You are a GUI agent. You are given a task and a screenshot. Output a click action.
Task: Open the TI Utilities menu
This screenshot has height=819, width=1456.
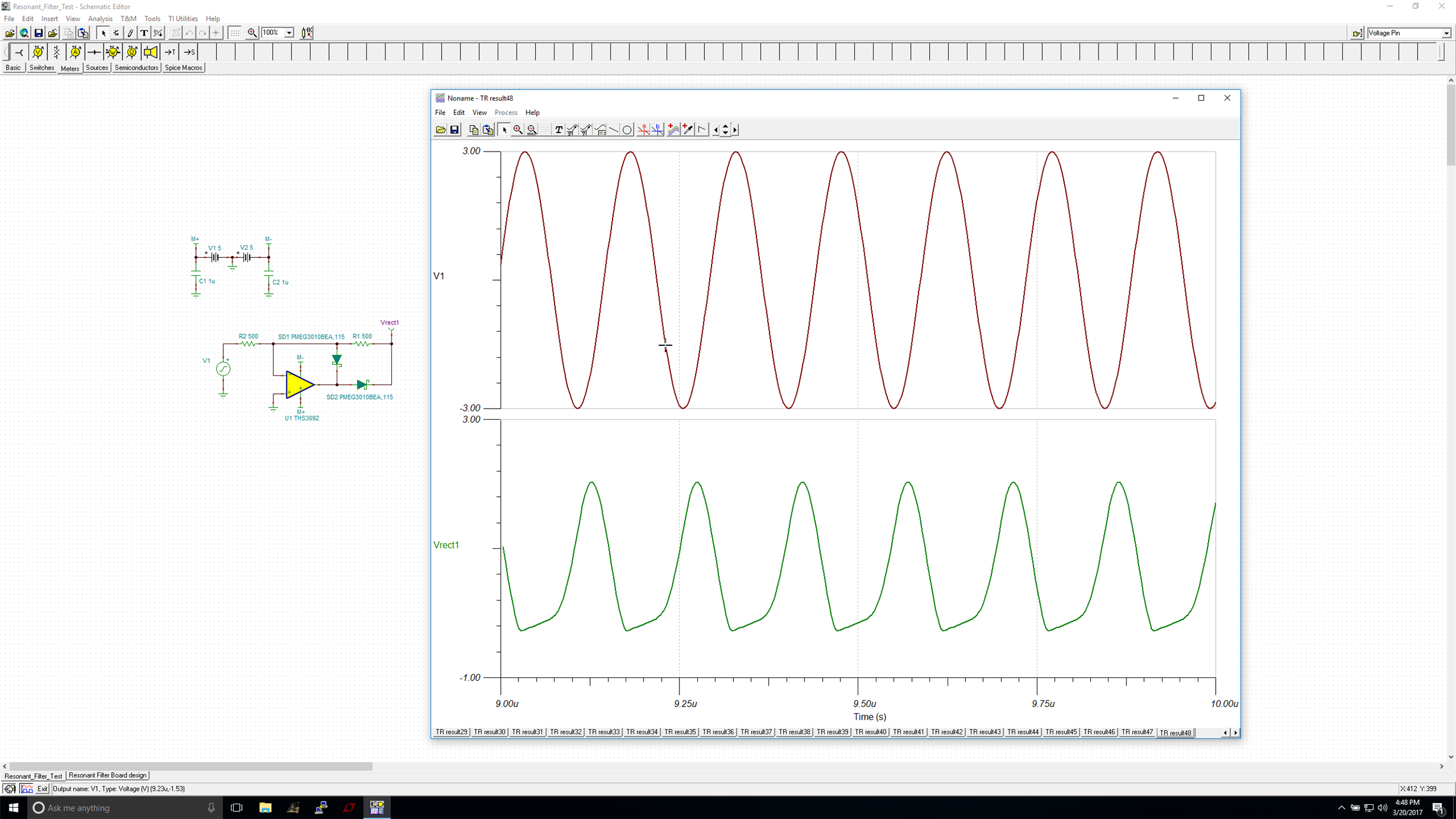[x=183, y=19]
